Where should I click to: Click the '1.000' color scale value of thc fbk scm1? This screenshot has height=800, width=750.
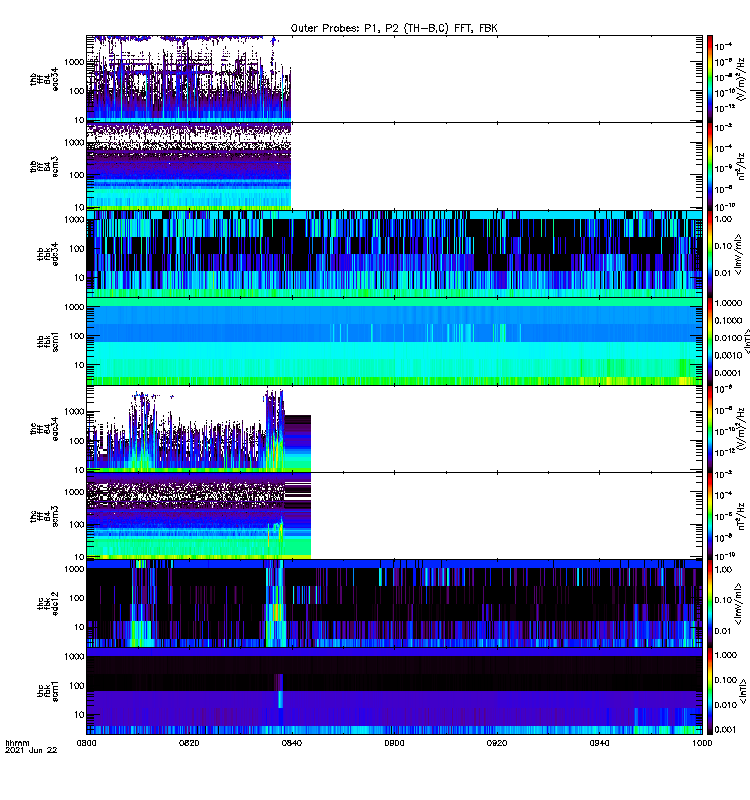726,655
